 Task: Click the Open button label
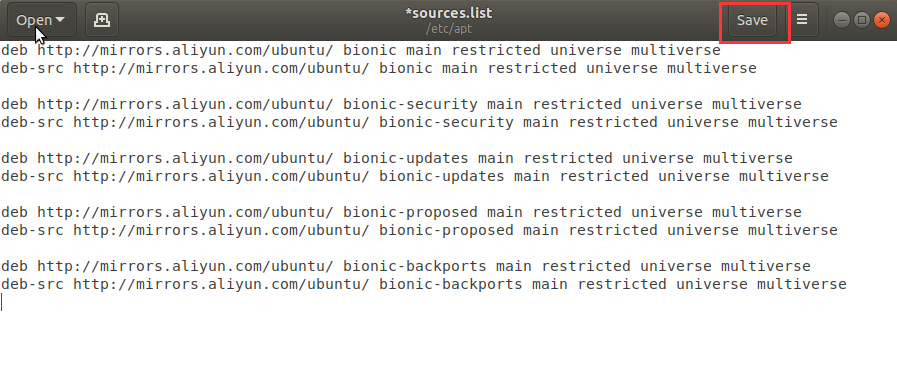34,20
